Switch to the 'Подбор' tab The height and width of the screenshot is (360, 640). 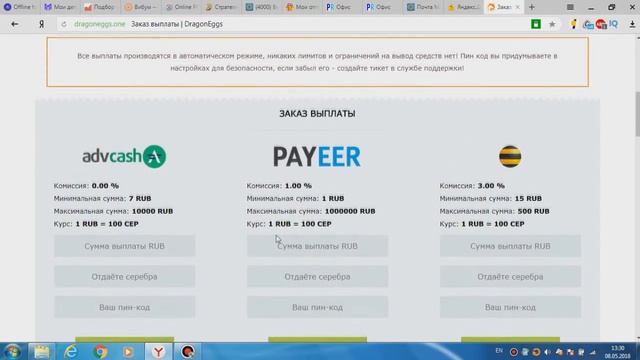(99, 7)
